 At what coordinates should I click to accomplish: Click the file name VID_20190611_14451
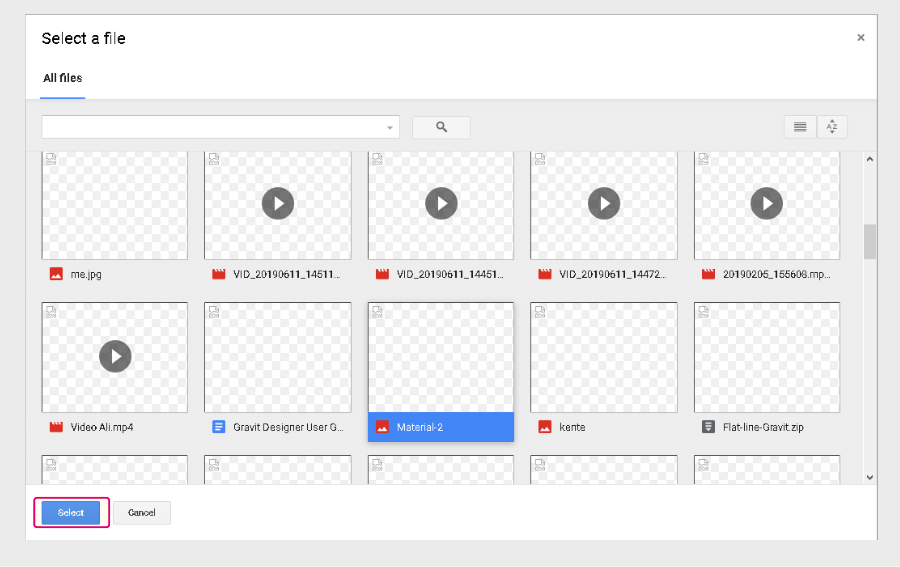coord(450,274)
